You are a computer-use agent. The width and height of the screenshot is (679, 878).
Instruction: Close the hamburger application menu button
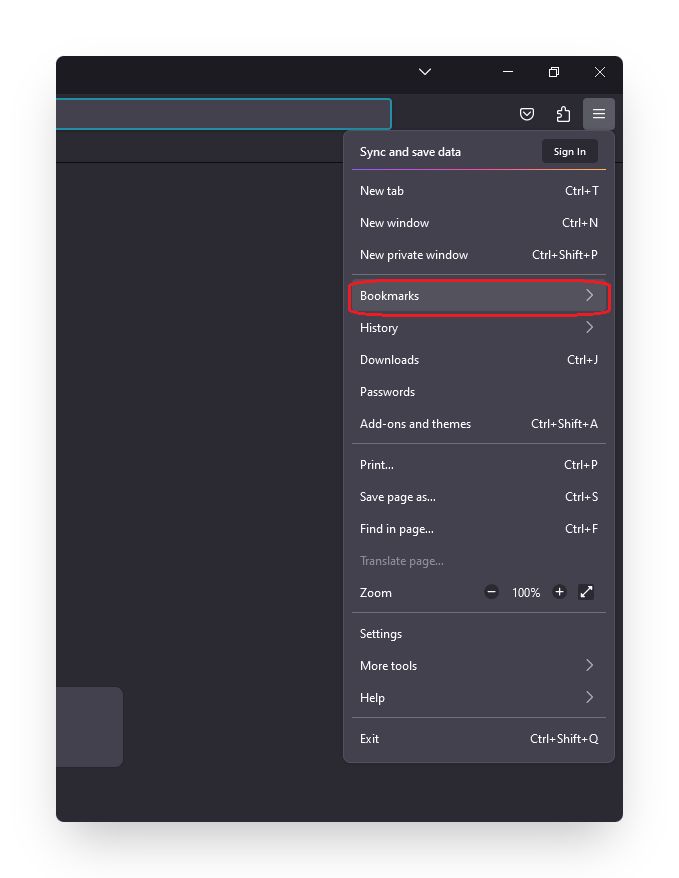tap(599, 114)
